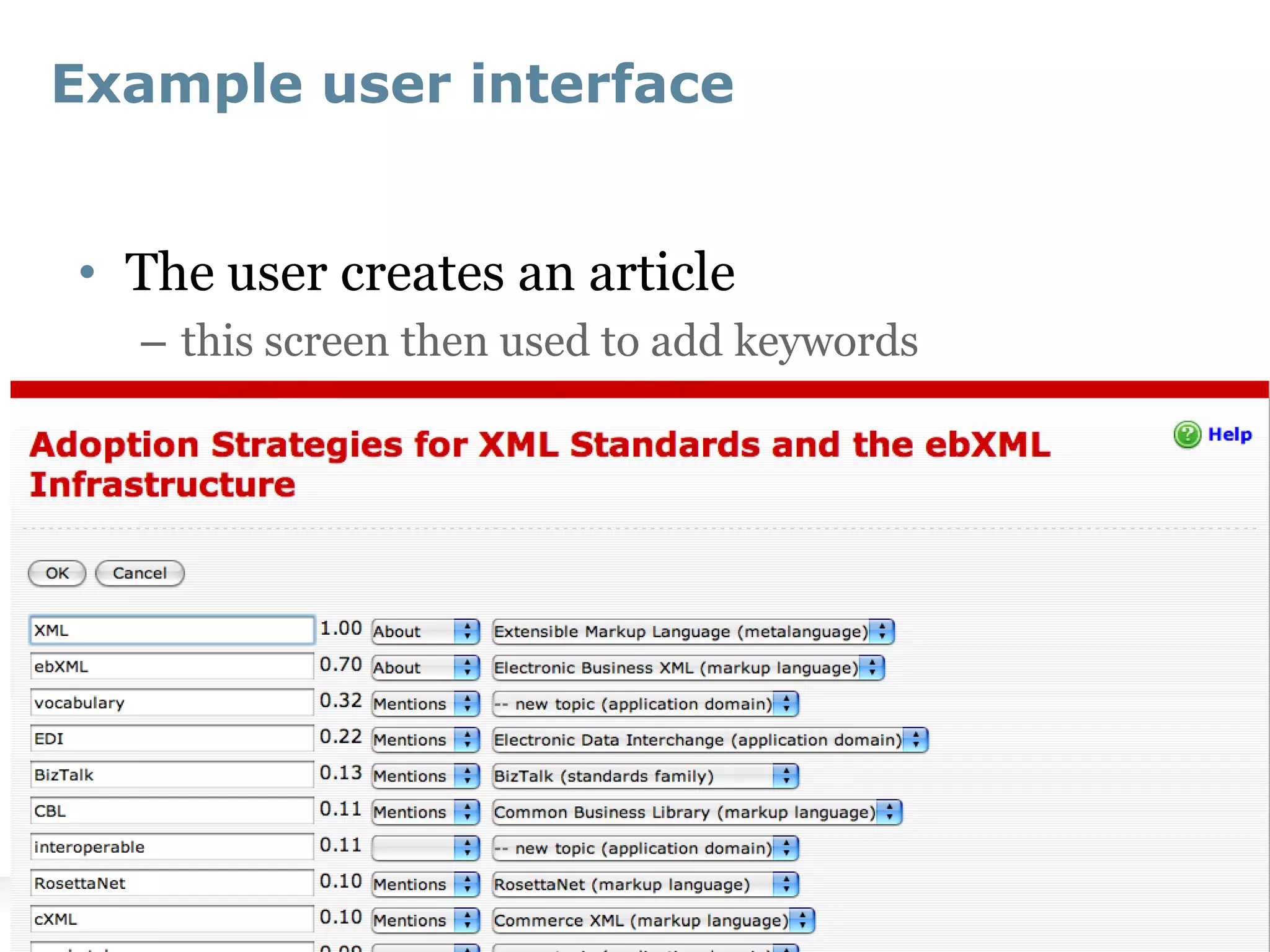This screenshot has width=1270, height=952.
Task: Open the Help link
Action: [1230, 435]
